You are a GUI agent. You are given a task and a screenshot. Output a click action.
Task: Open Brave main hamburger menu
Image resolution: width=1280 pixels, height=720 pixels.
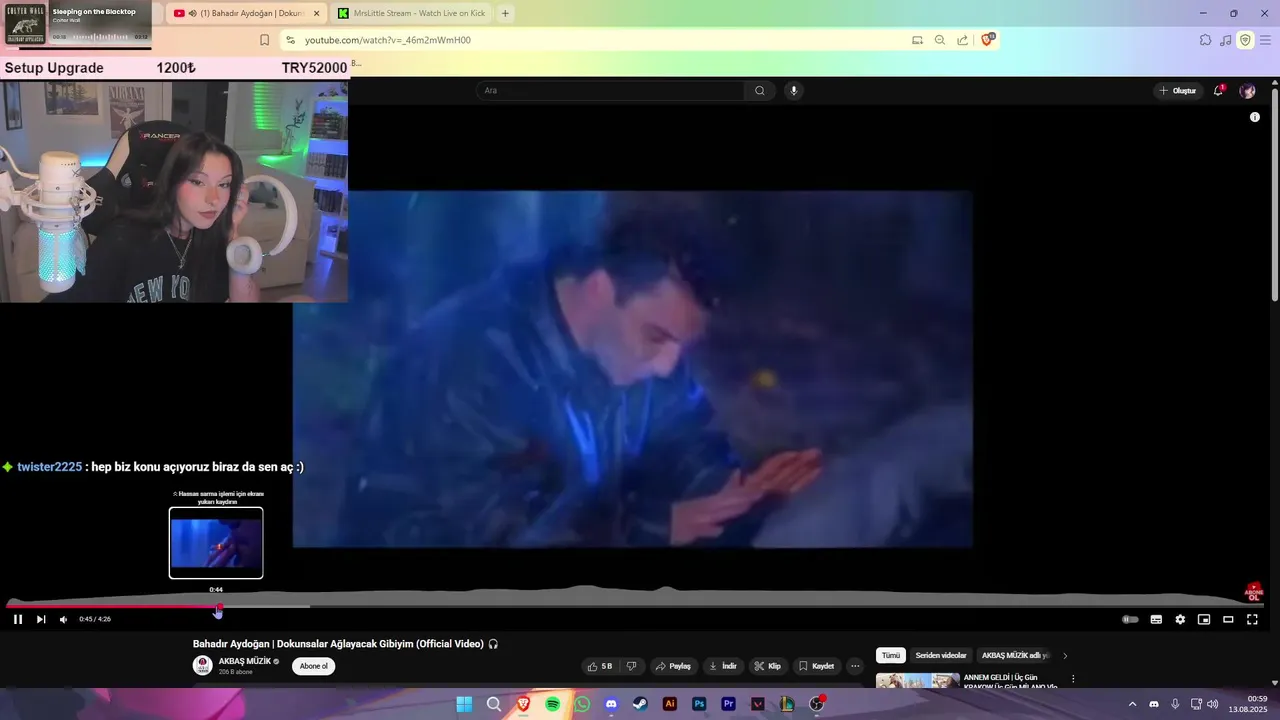coord(1266,40)
